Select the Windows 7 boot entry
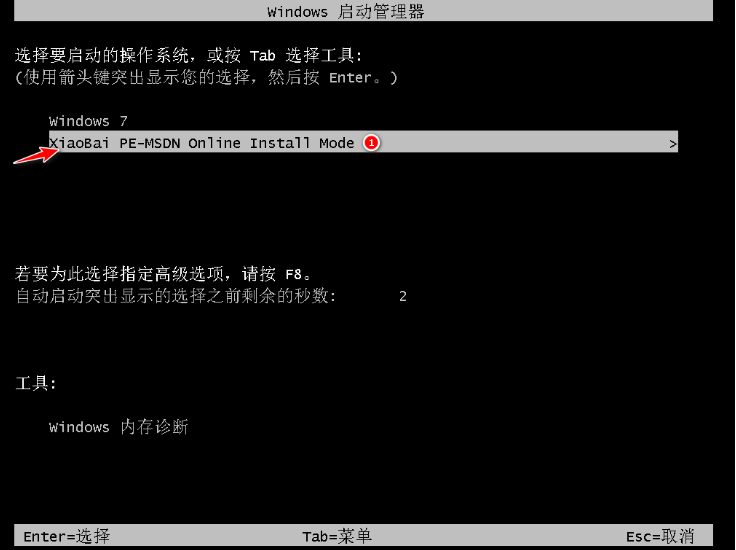This screenshot has height=550, width=736. (x=88, y=121)
